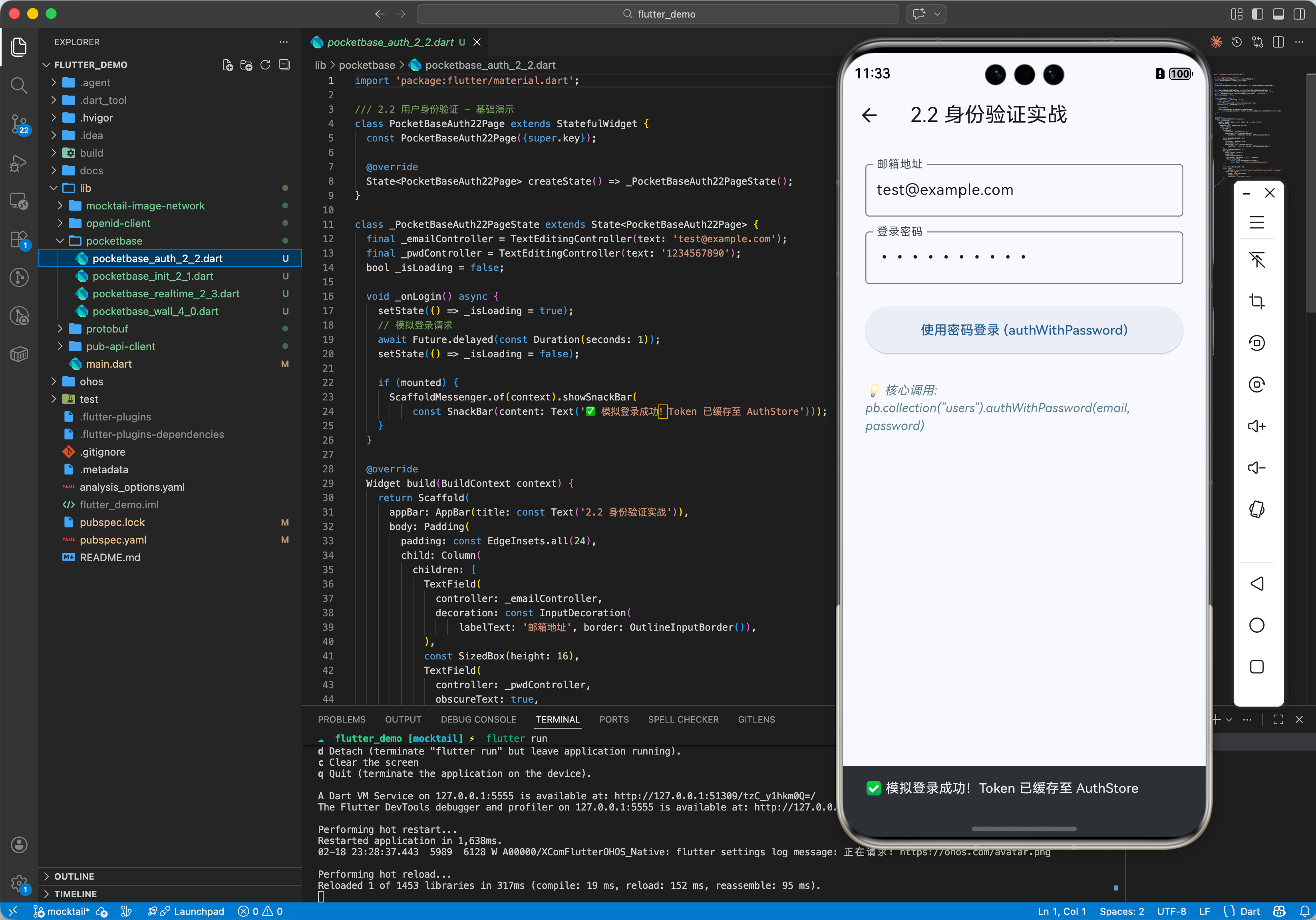This screenshot has height=920, width=1316.
Task: Open the Run and Debug view
Action: [x=19, y=163]
